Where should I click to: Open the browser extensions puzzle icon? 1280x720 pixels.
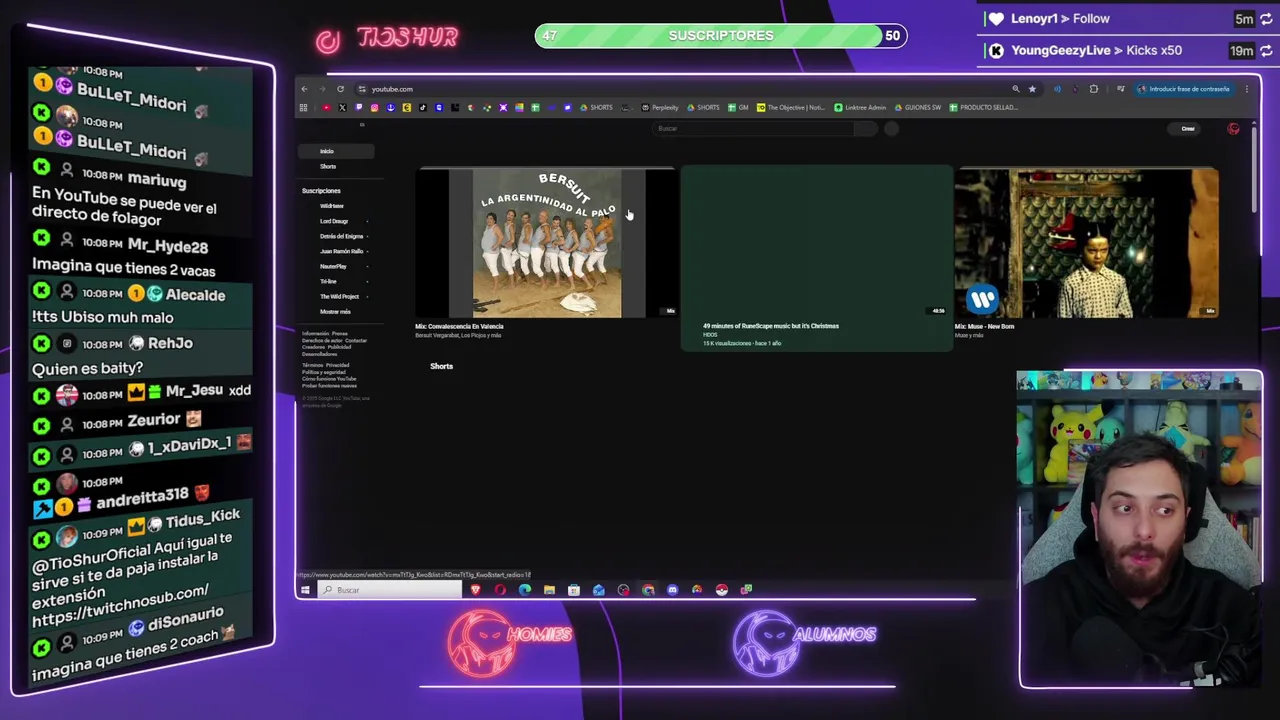tap(1093, 89)
